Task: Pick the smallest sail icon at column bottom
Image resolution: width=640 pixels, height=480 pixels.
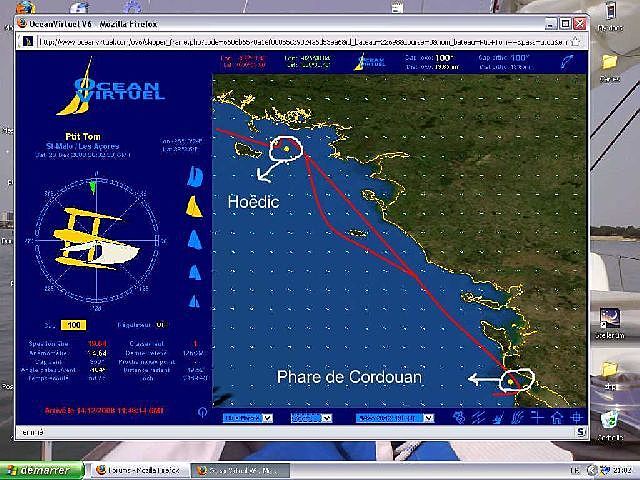Action: point(194,301)
